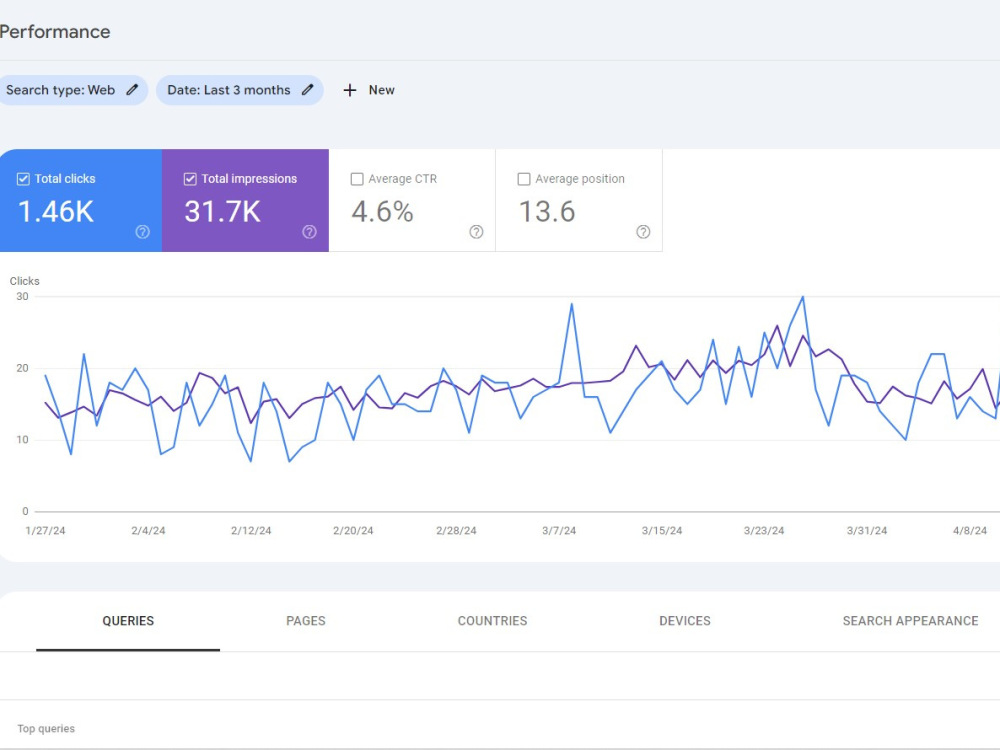Viewport: 1000px width, 750px height.
Task: Click the Performance page heading
Action: tap(55, 32)
